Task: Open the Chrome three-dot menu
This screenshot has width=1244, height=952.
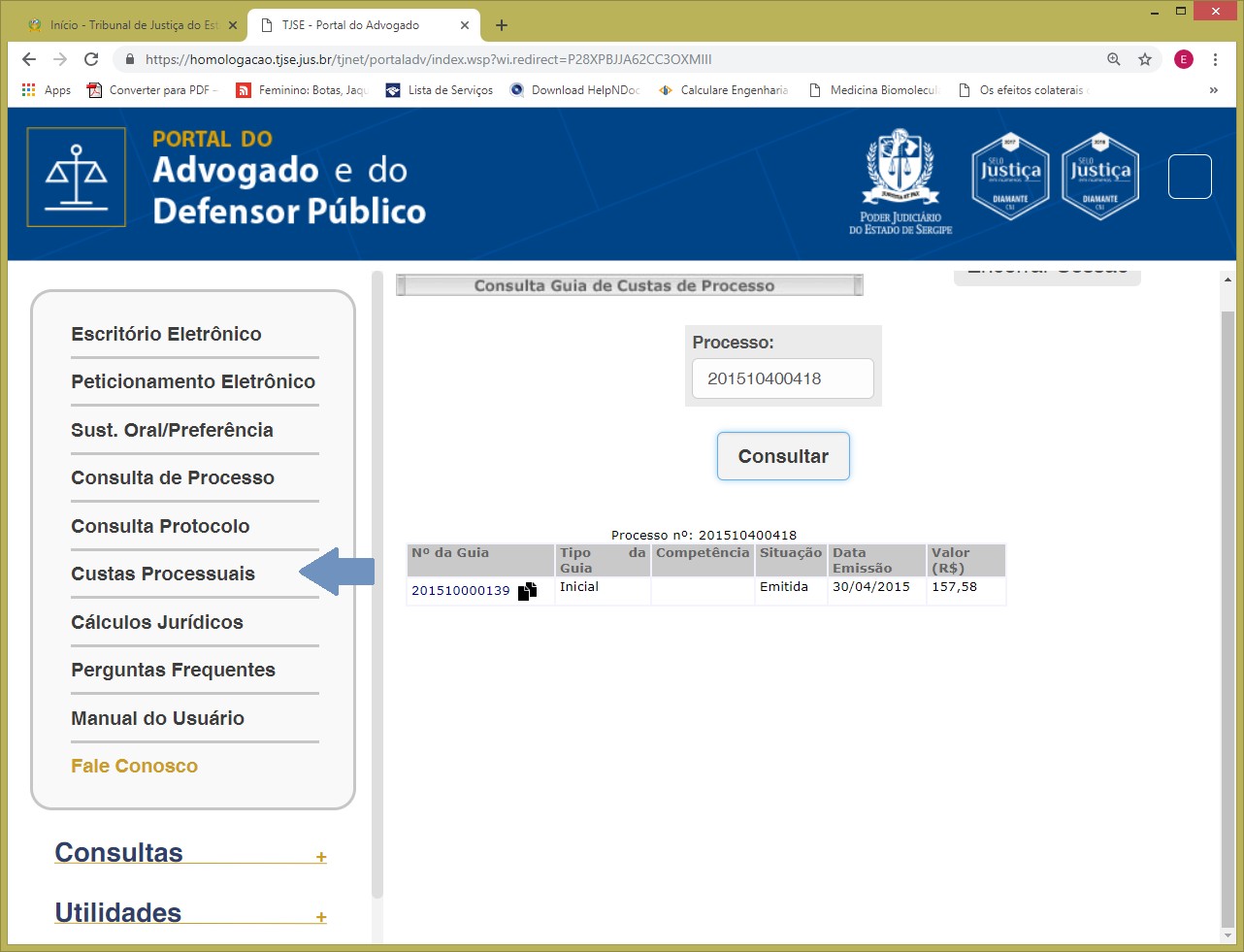Action: coord(1215,59)
